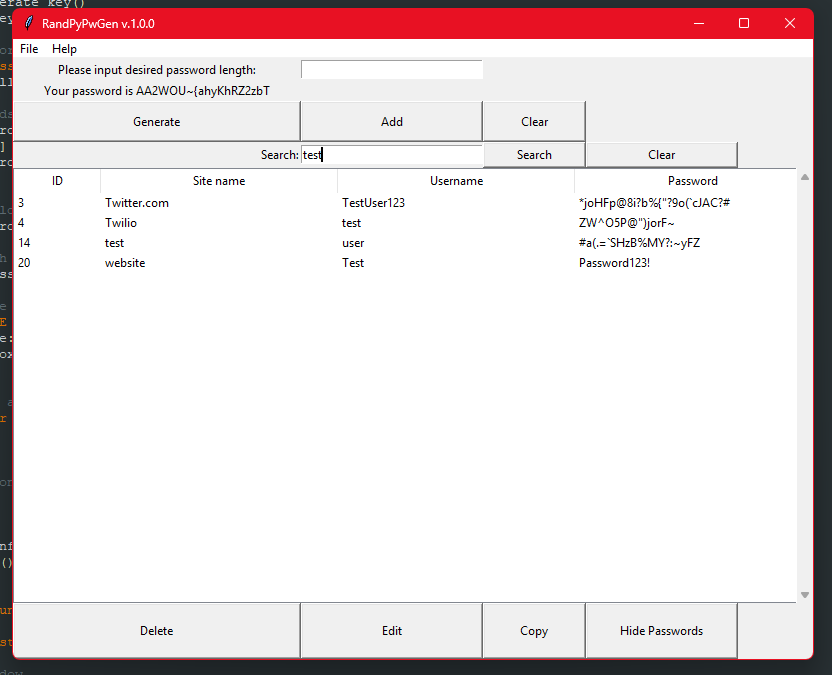Click the Edit button
This screenshot has height=675, width=832.
[392, 630]
